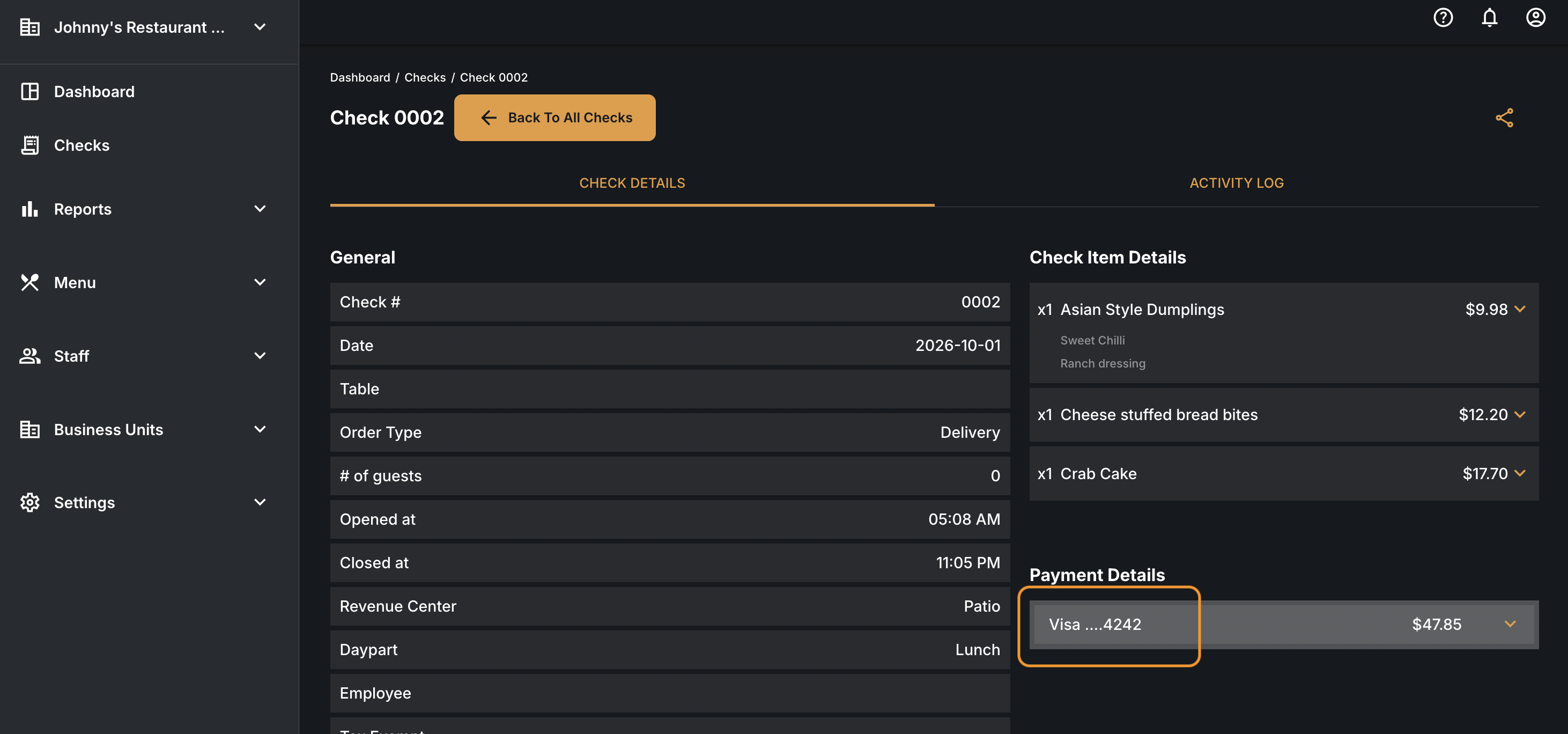Follow the Dashboard breadcrumb link
This screenshot has height=734, width=1568.
point(360,77)
